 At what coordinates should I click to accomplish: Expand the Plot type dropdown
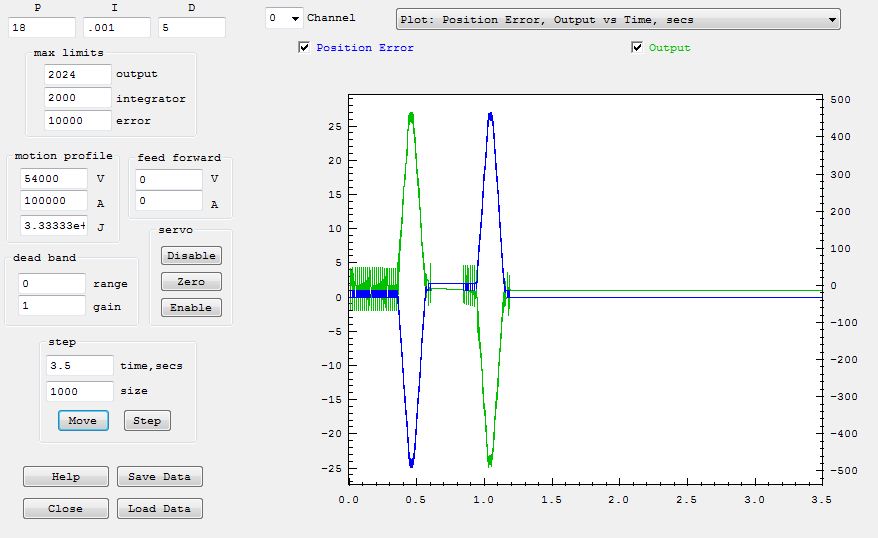click(x=832, y=19)
